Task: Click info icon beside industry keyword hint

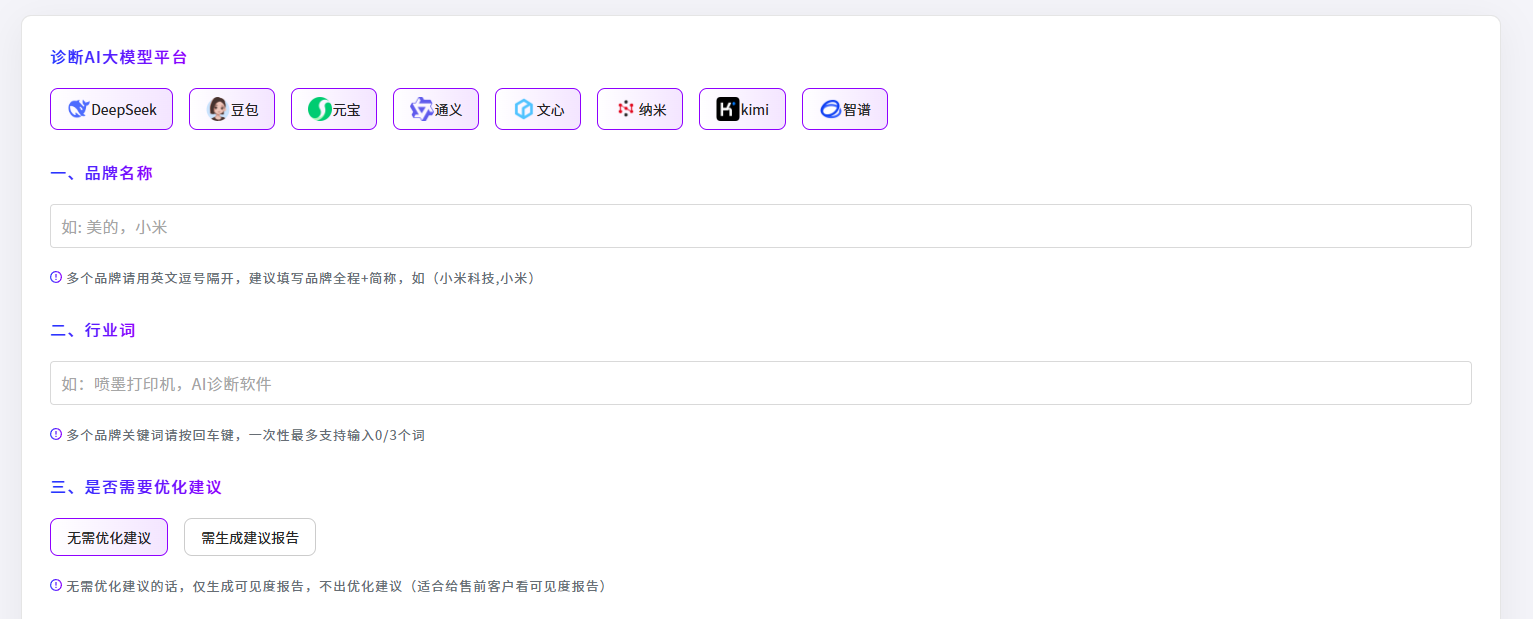Action: [56, 434]
